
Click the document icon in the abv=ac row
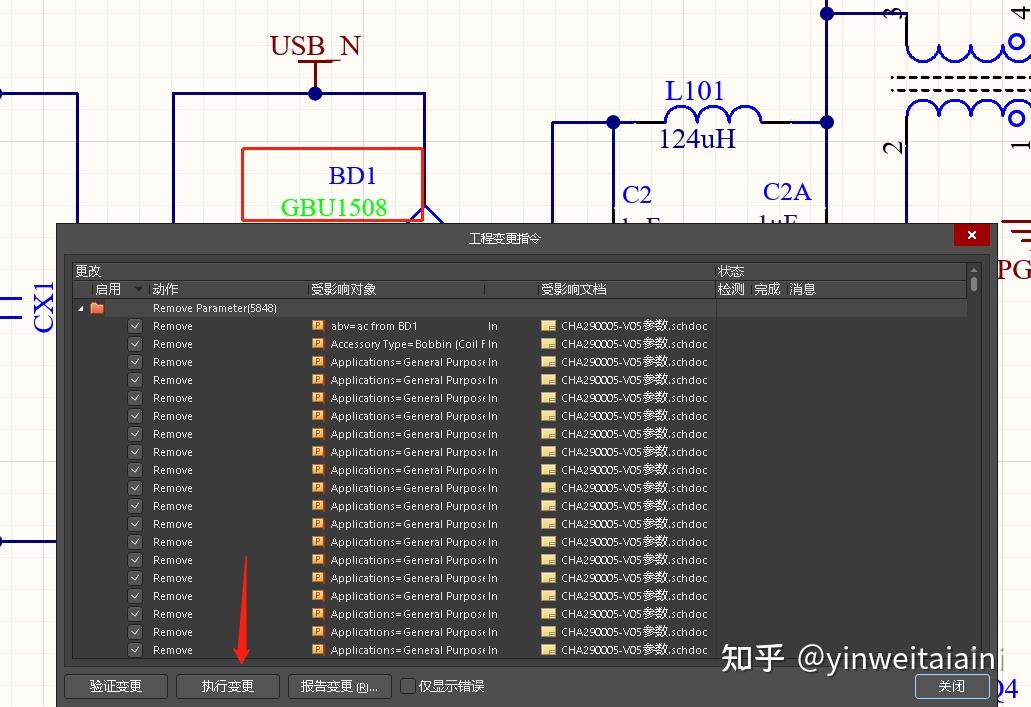pos(548,326)
